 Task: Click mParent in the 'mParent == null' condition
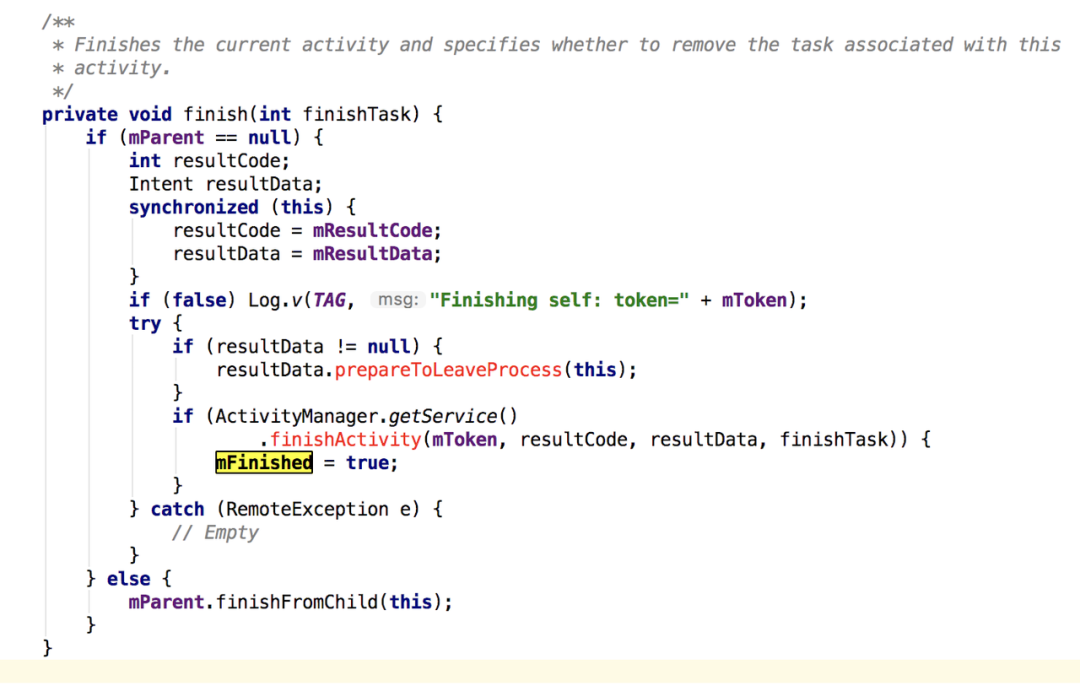tap(167, 138)
